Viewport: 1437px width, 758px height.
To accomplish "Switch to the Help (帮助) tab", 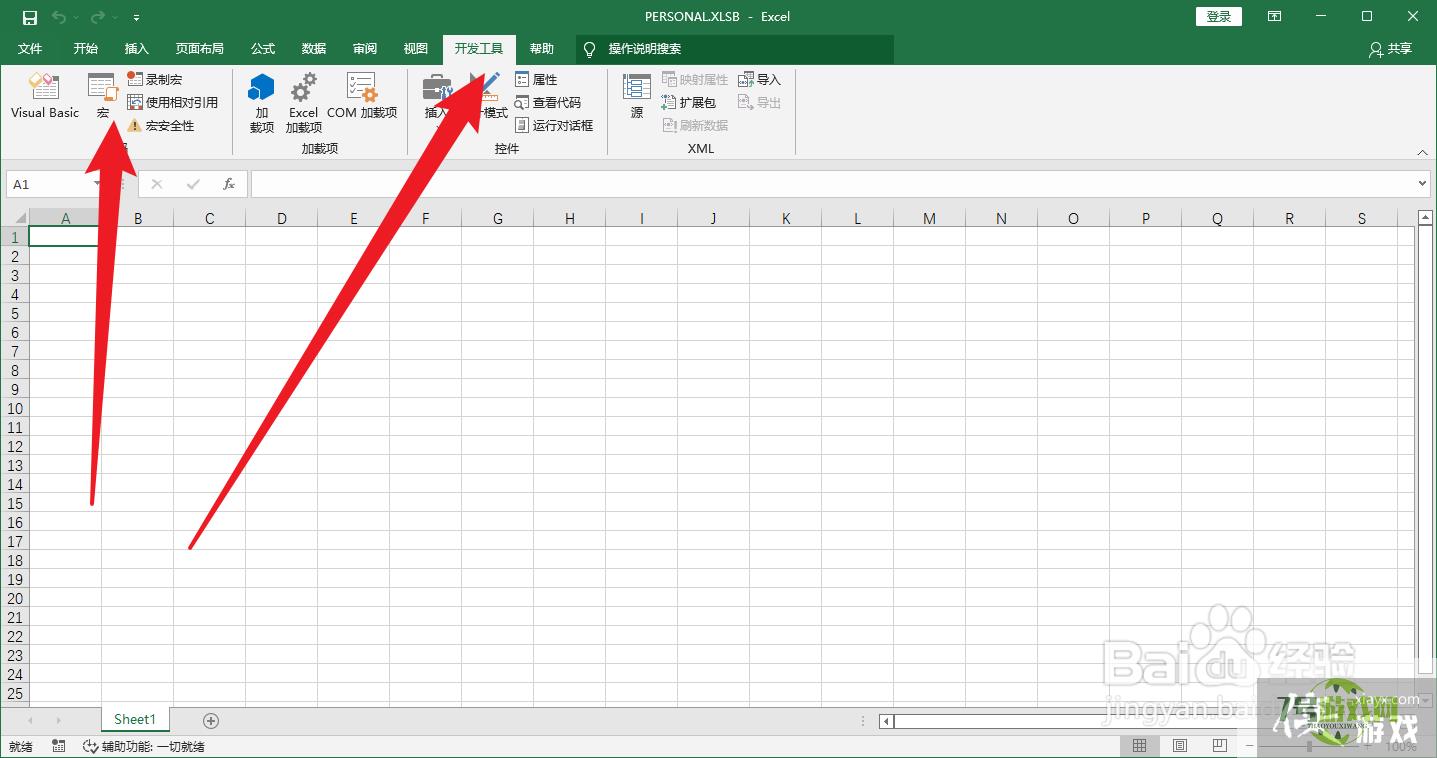I will pyautogui.click(x=542, y=48).
